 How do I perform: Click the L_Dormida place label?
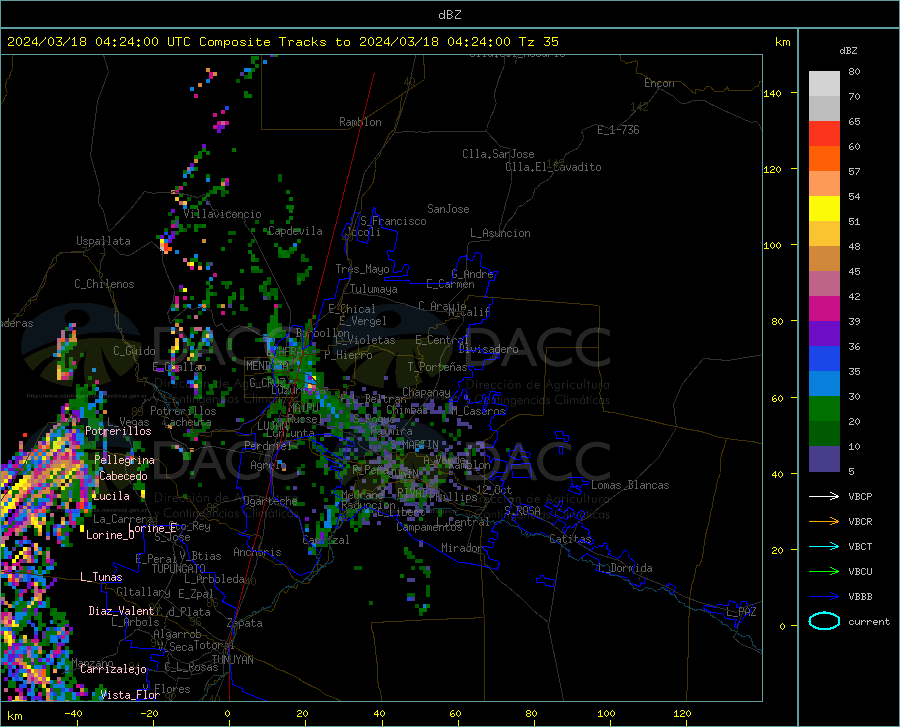click(x=625, y=568)
